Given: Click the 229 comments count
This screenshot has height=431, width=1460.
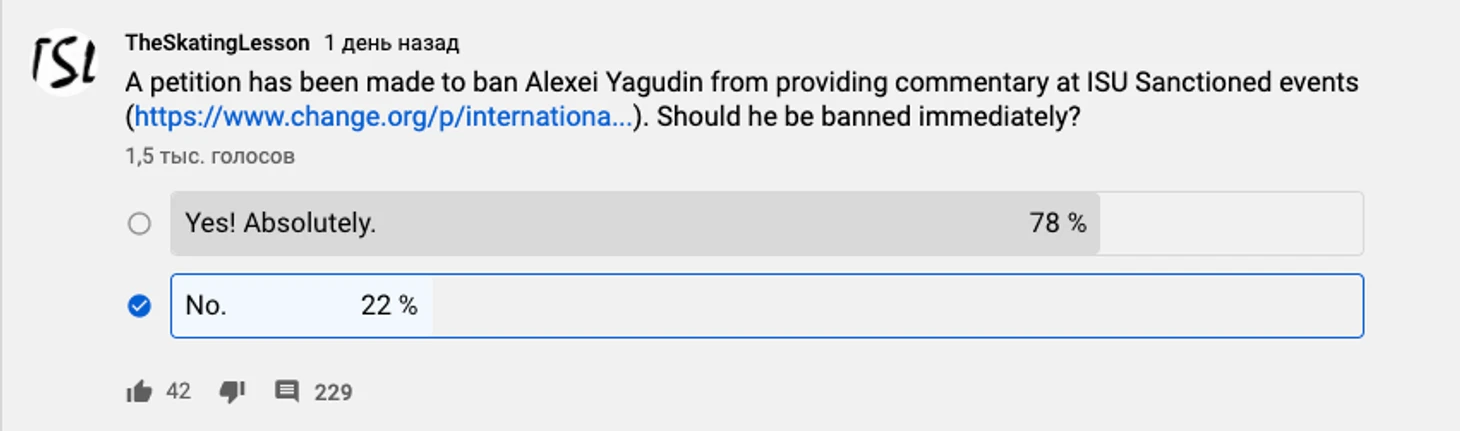Looking at the screenshot, I should click(x=333, y=392).
